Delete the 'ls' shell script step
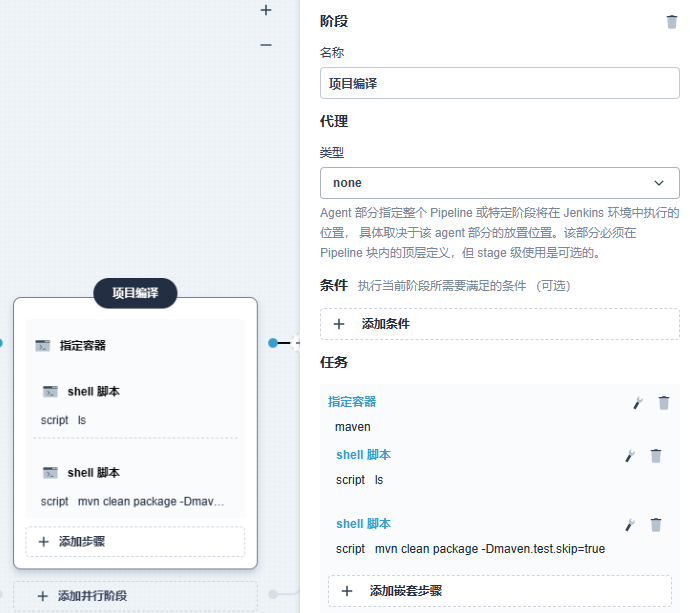Viewport: 690px width, 613px height. (x=656, y=456)
